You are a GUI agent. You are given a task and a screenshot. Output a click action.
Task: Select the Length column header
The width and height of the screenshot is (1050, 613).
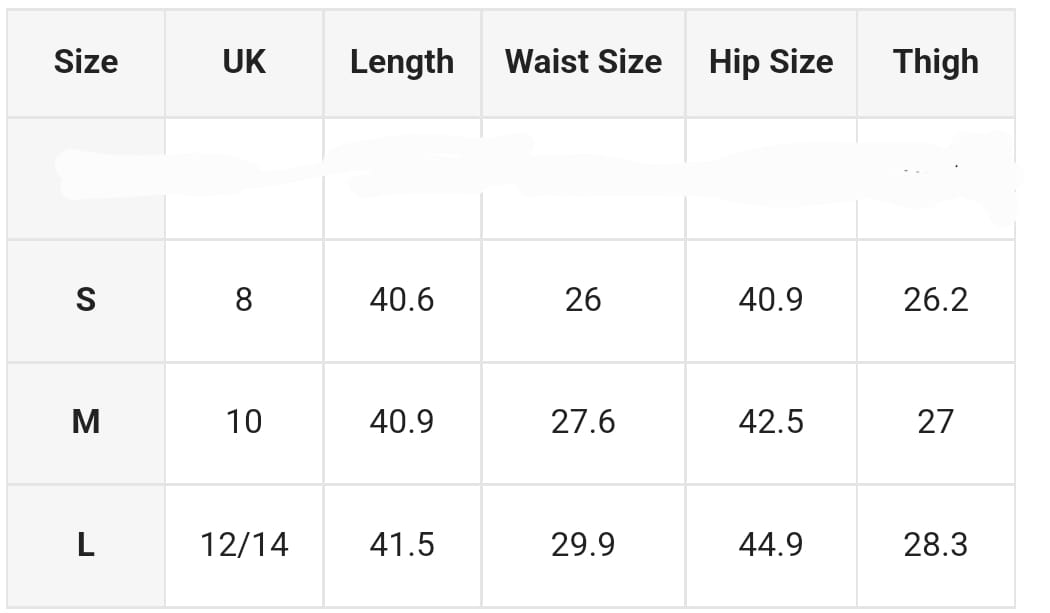pos(402,62)
